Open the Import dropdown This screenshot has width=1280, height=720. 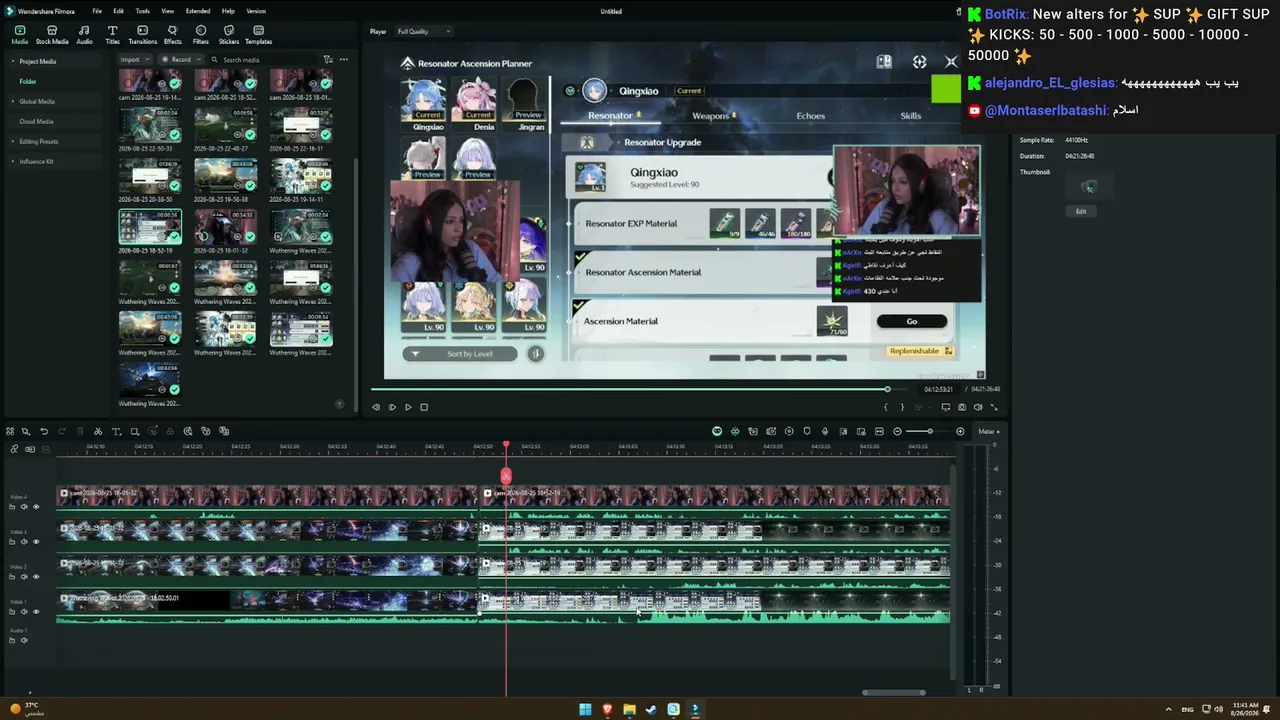click(135, 59)
